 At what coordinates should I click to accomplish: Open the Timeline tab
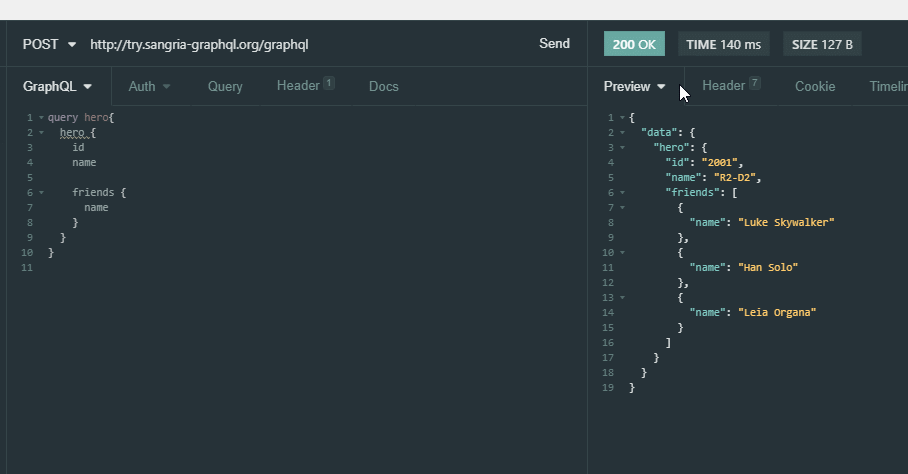(888, 86)
